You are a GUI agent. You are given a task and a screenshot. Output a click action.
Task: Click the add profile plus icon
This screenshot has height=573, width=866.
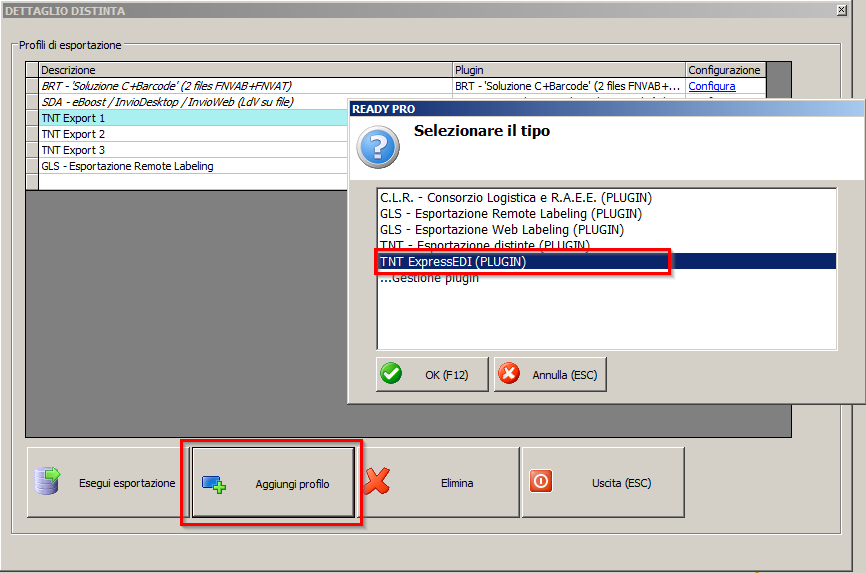click(x=214, y=484)
